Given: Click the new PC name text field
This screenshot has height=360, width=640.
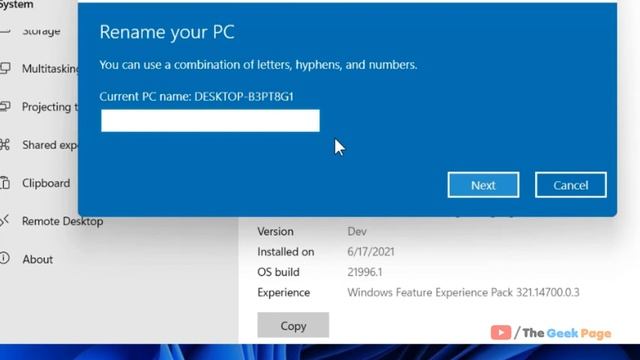Looking at the screenshot, I should (210, 120).
